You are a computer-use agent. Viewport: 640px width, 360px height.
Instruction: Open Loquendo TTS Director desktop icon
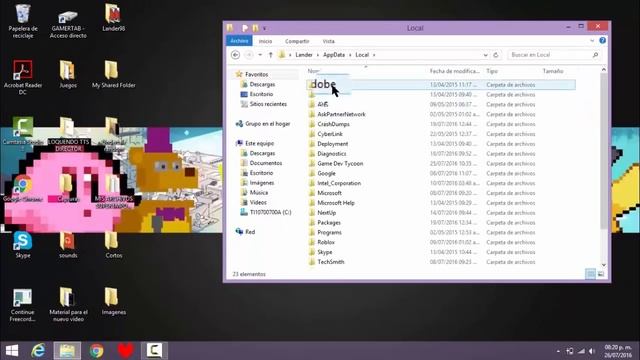point(68,134)
